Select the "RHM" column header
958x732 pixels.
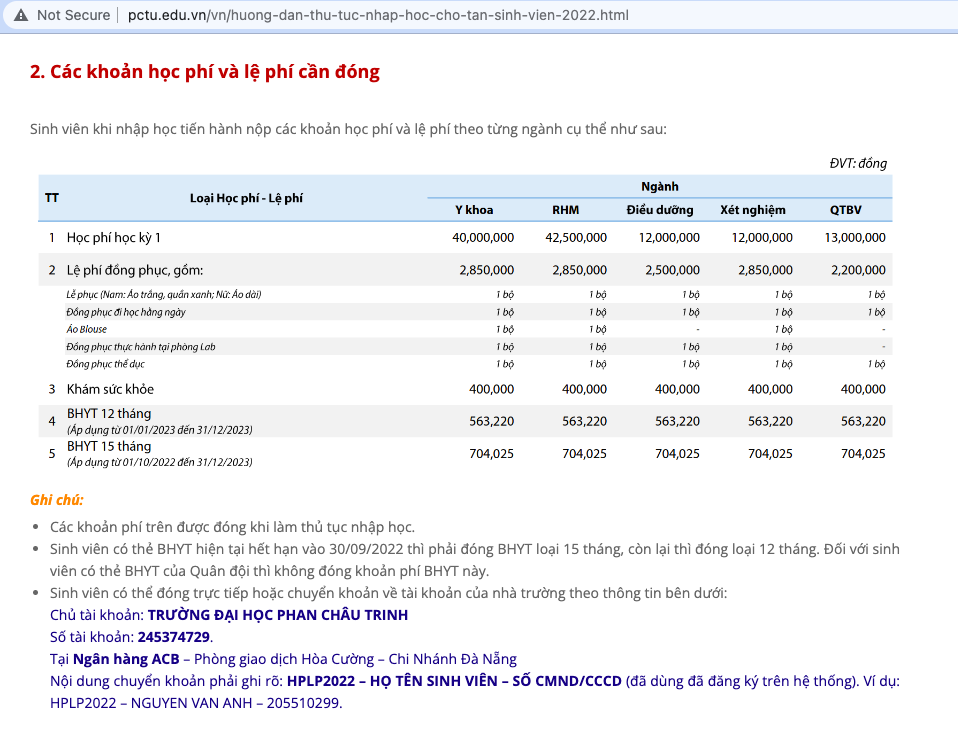[566, 210]
